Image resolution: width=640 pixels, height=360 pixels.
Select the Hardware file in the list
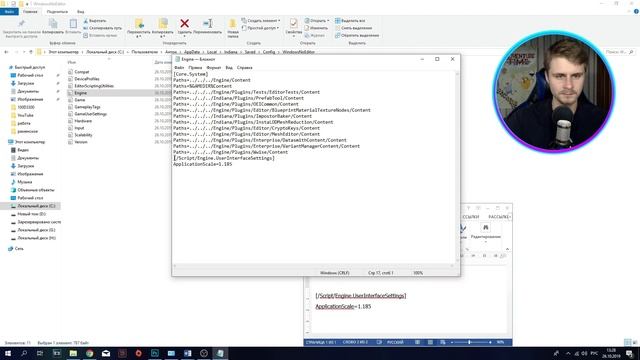tap(83, 121)
